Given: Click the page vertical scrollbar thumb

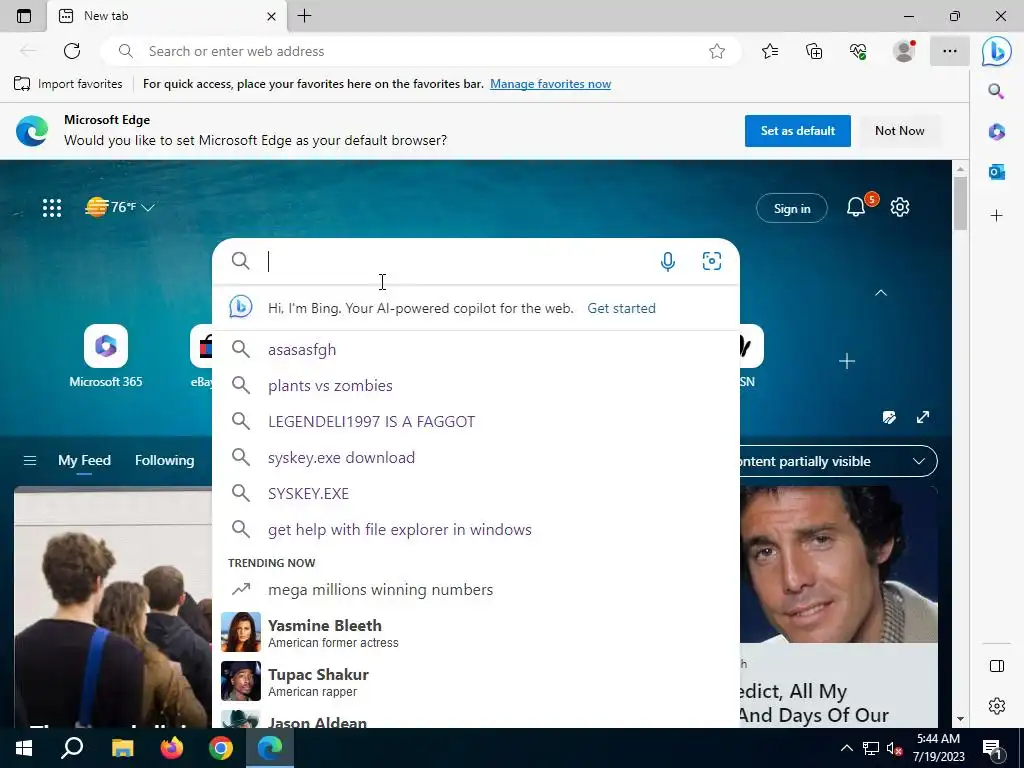Looking at the screenshot, I should pyautogui.click(x=960, y=203).
